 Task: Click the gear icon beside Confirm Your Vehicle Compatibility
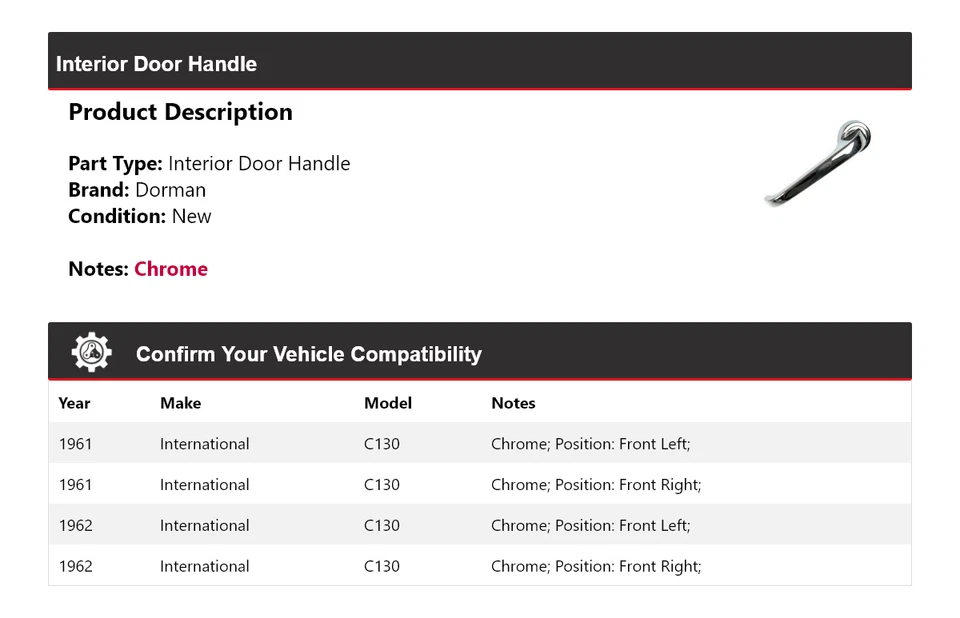tap(91, 353)
